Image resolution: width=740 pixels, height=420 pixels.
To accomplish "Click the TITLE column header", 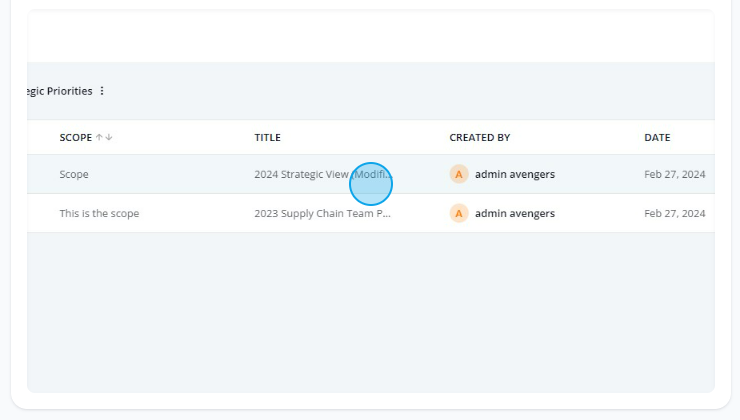I will pyautogui.click(x=267, y=138).
